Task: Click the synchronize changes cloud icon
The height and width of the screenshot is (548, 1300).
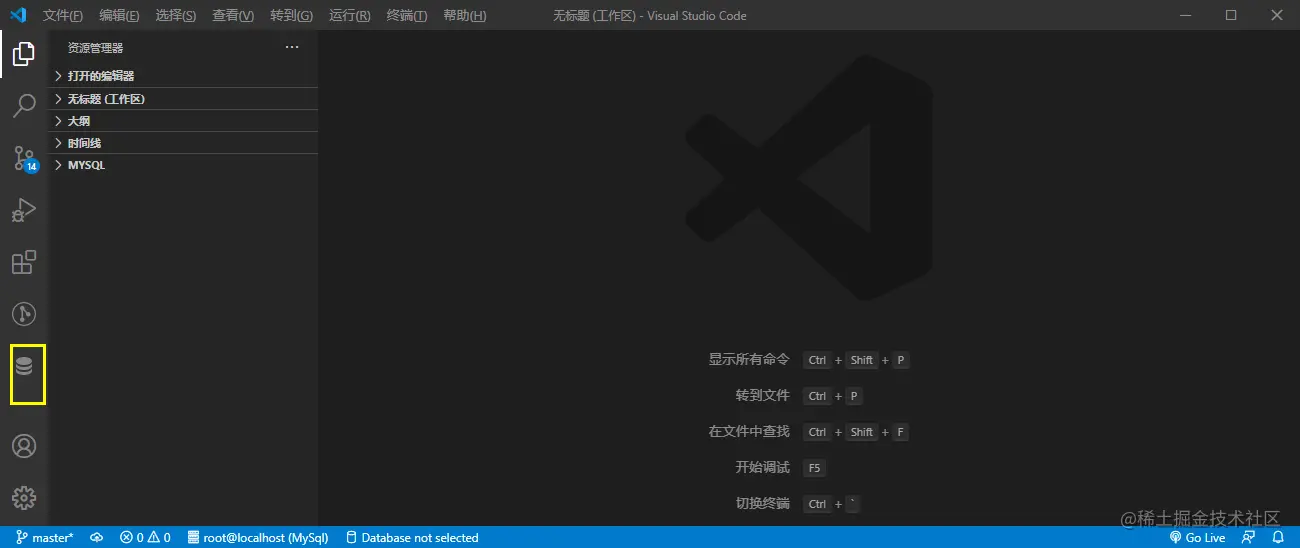Action: tap(97, 537)
